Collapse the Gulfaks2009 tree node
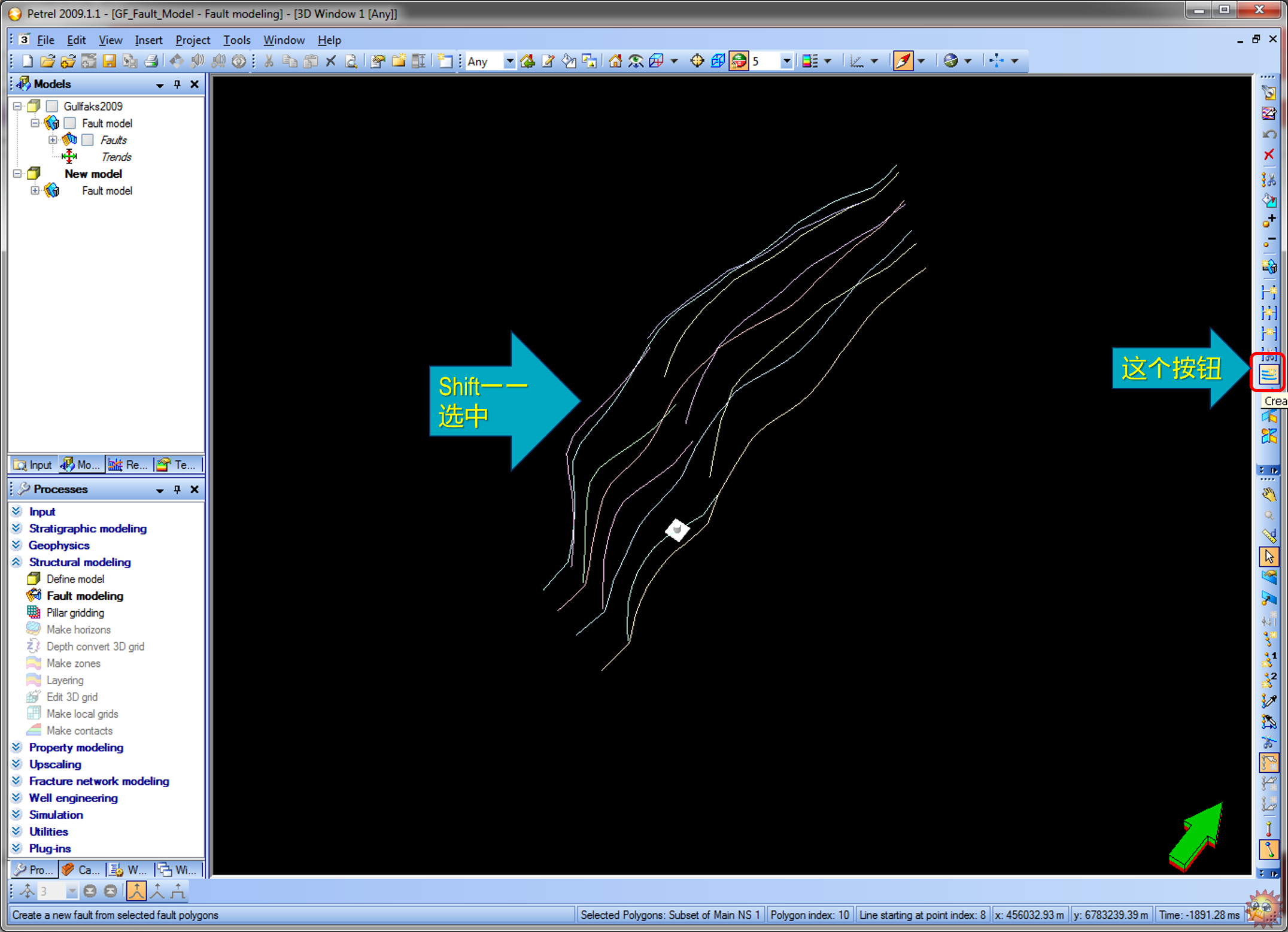Screen dimensions: 1288x932 [17, 107]
